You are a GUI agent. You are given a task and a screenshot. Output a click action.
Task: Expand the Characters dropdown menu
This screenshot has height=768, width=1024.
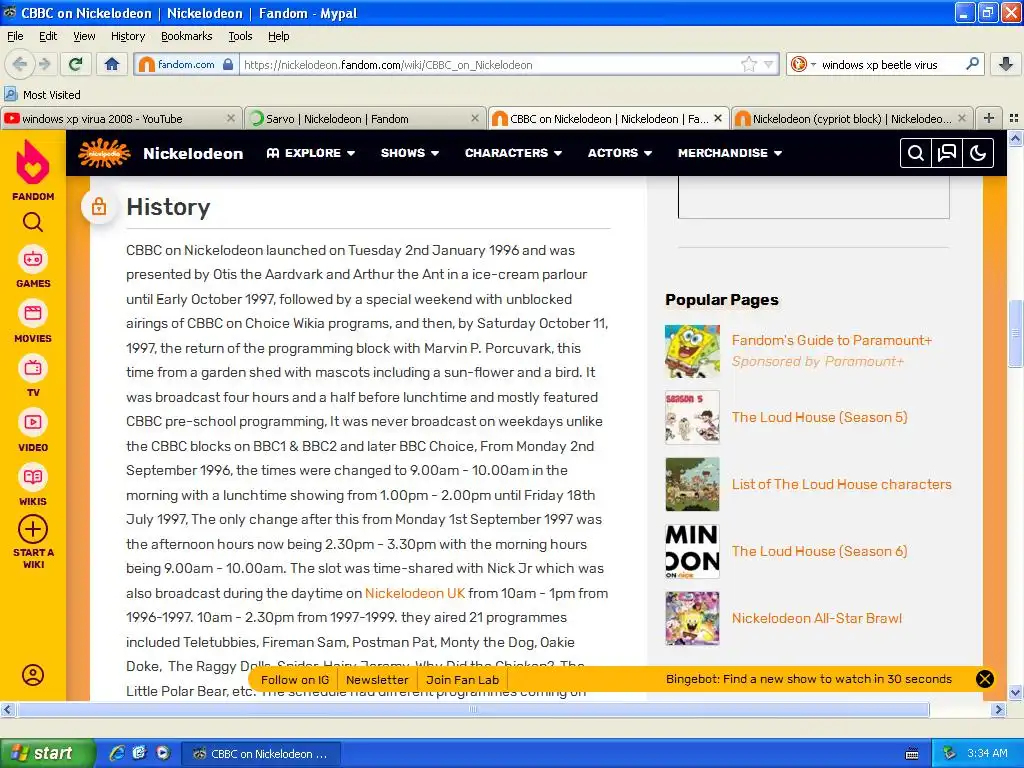click(513, 153)
